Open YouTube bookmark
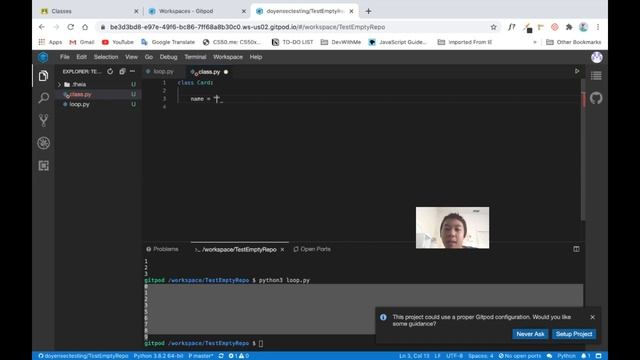640x360 pixels. 118,42
